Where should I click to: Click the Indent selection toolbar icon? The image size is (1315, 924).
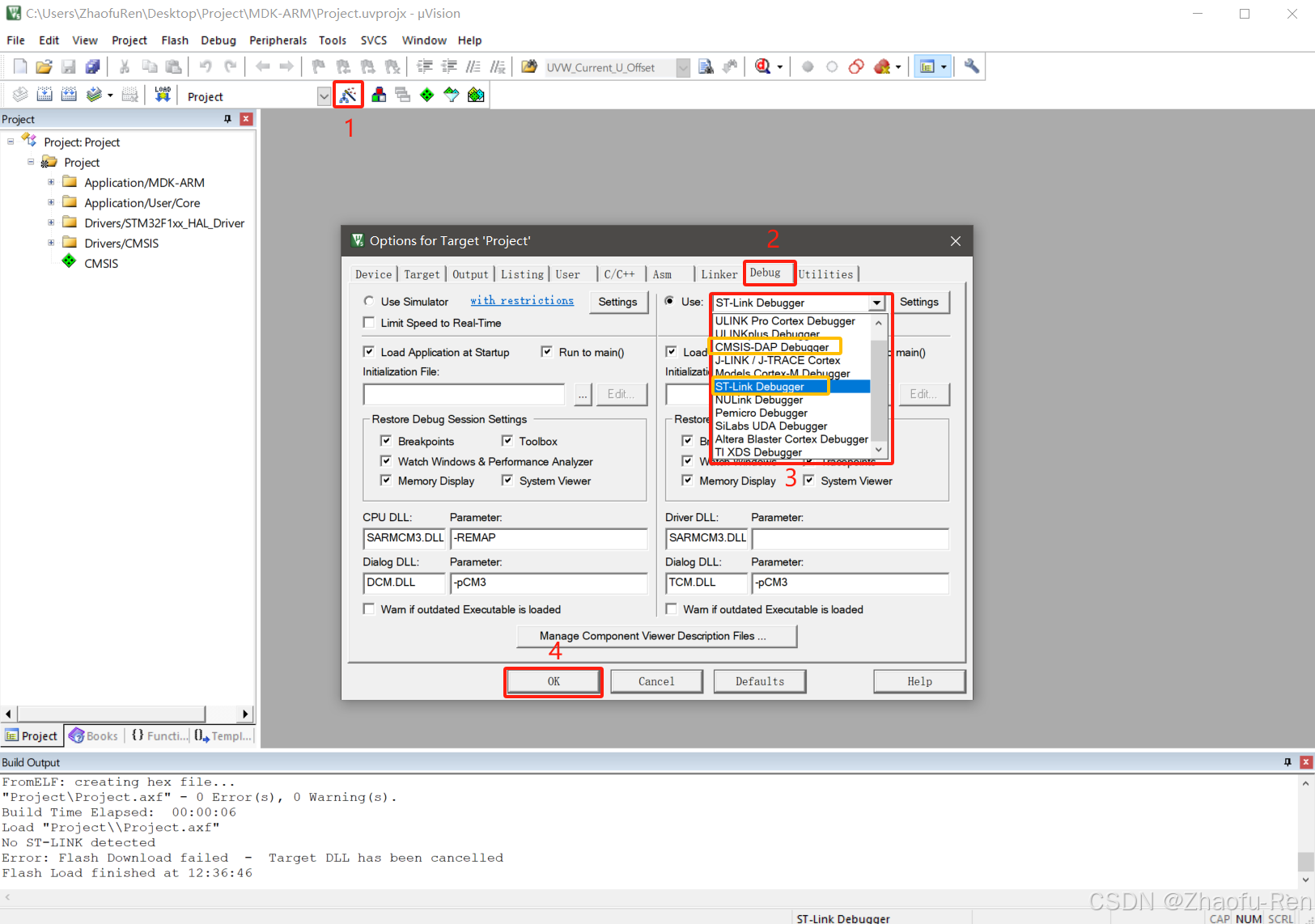click(x=425, y=67)
